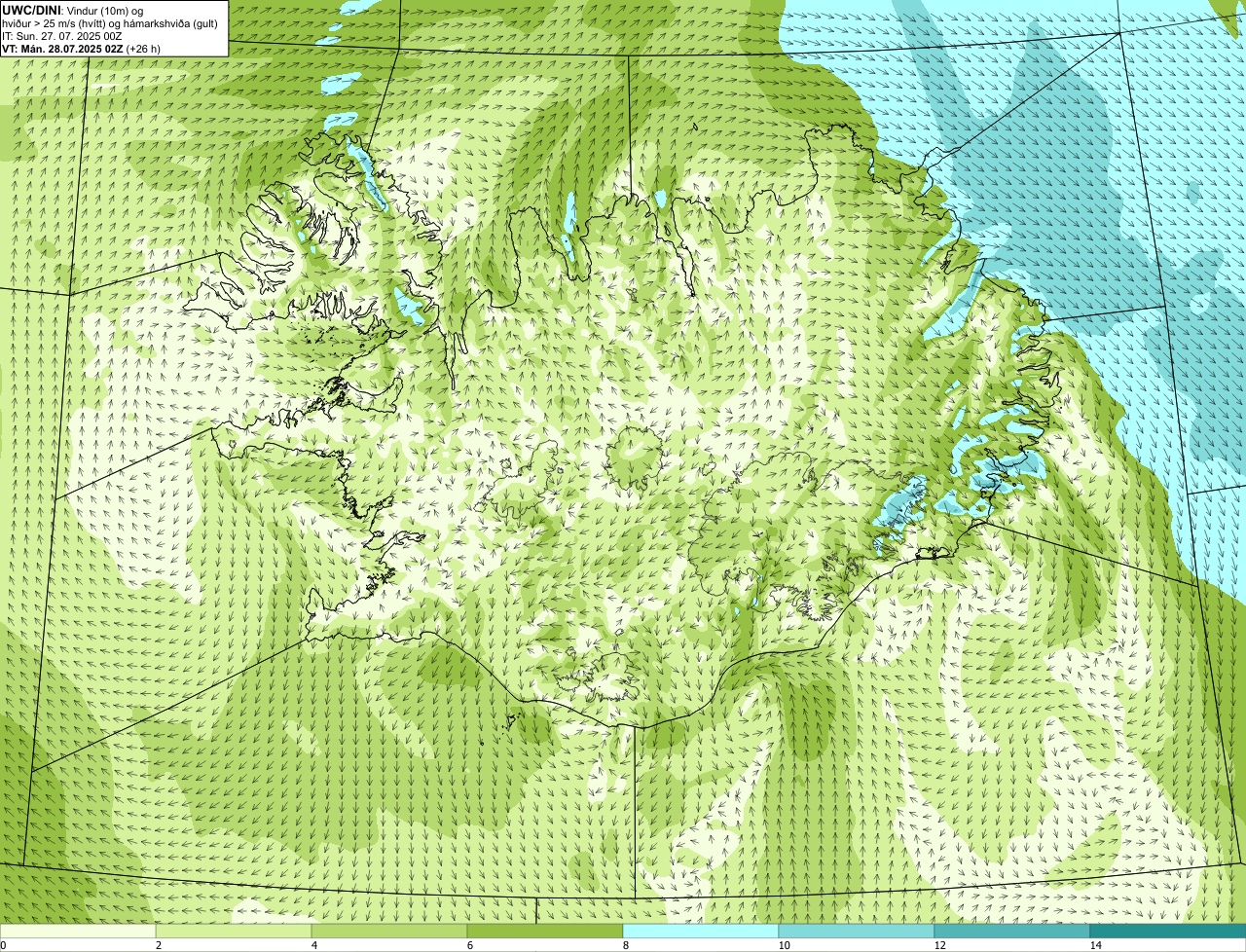
Task: Click the 8–10 m/s pale cyan legend segment
Action: coord(701,931)
